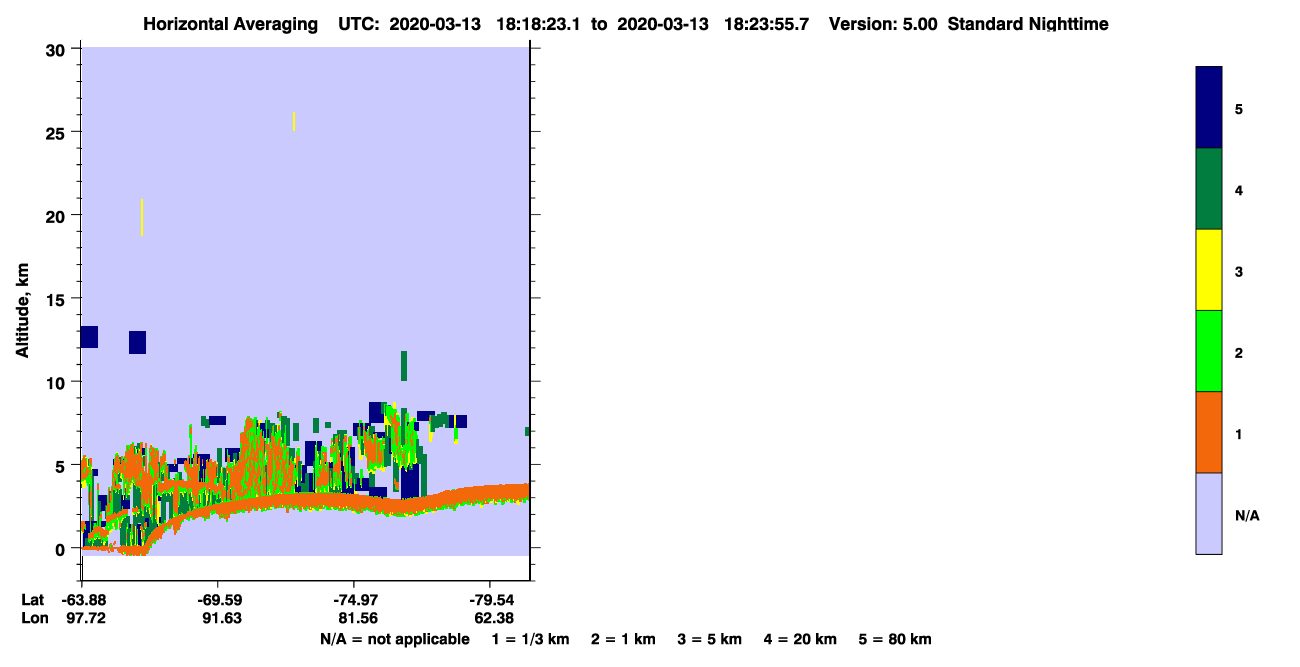This screenshot has height=667, width=1300.
Task: Click latitude value -63.88
Action: click(82, 600)
